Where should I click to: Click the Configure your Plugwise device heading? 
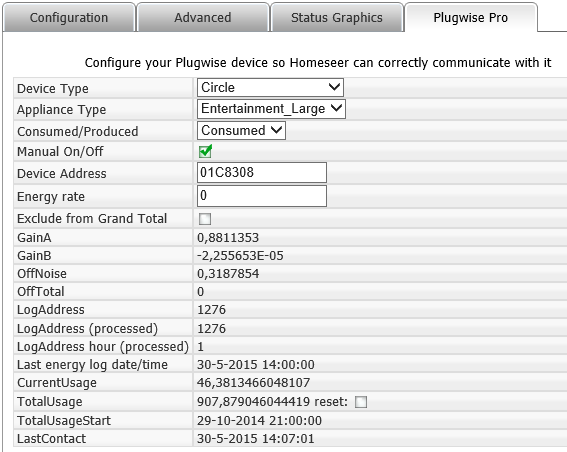tap(318, 63)
